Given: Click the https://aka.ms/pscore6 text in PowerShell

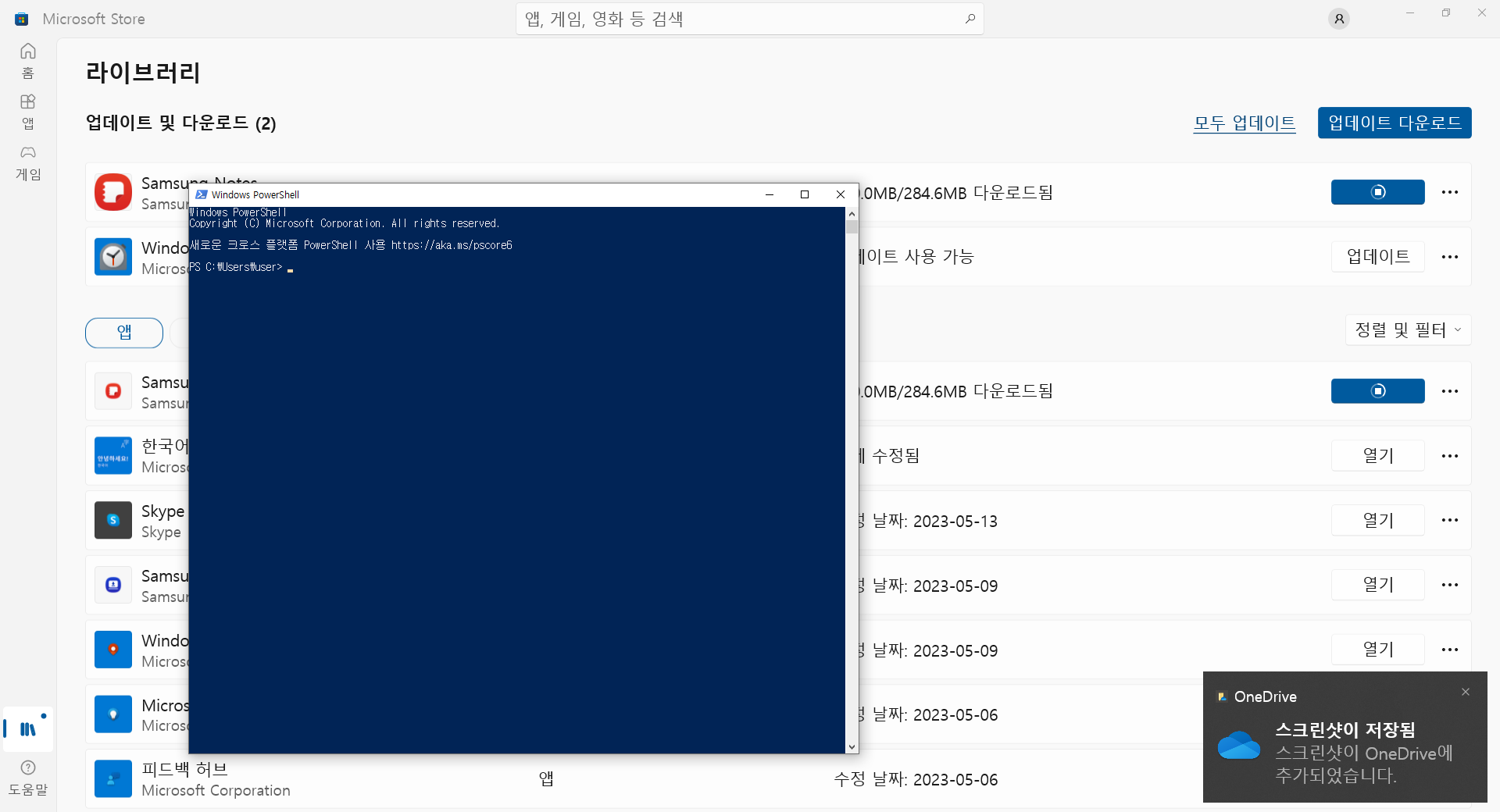Looking at the screenshot, I should (452, 245).
